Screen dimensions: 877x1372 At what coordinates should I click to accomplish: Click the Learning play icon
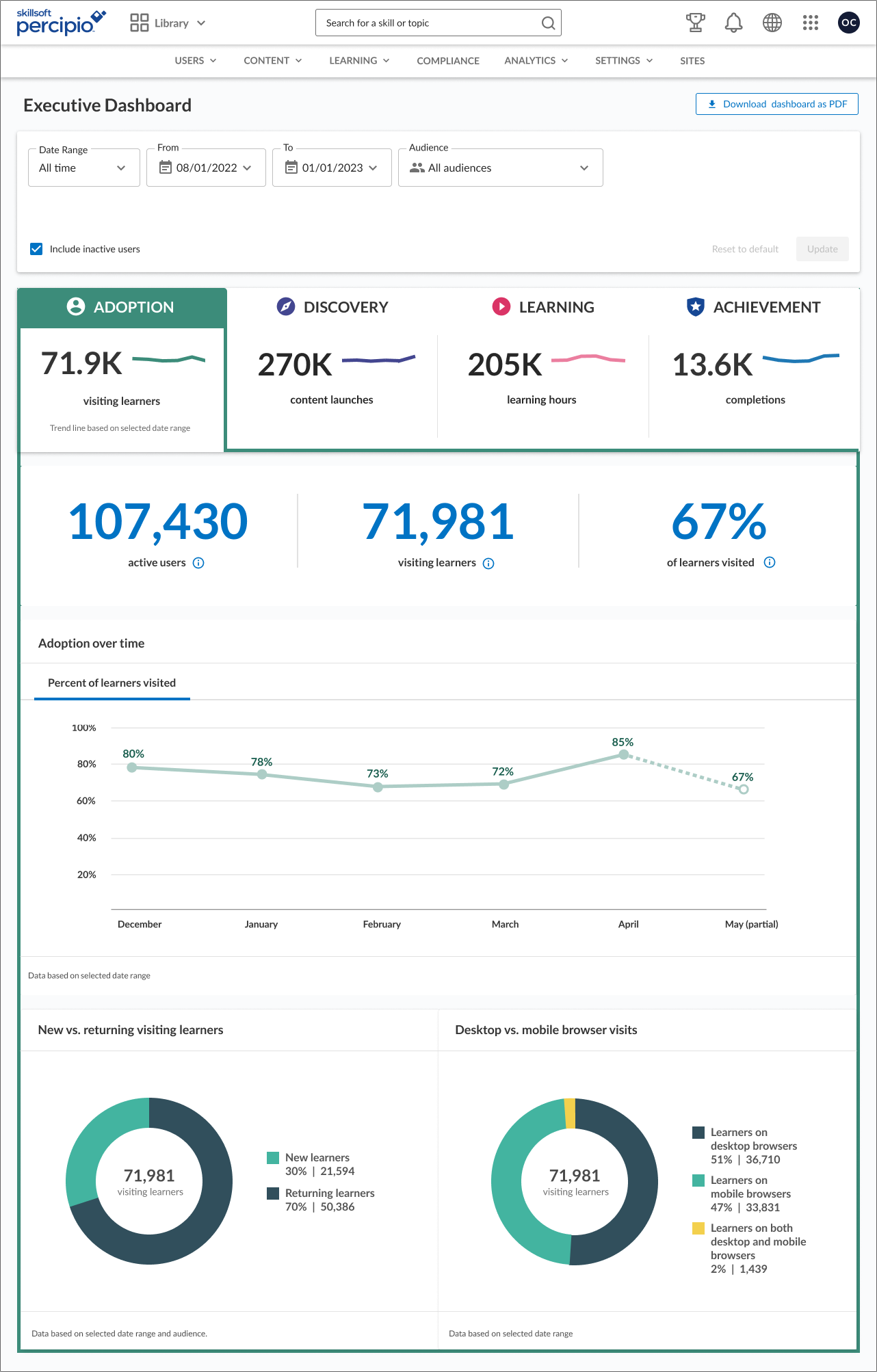[x=501, y=306]
